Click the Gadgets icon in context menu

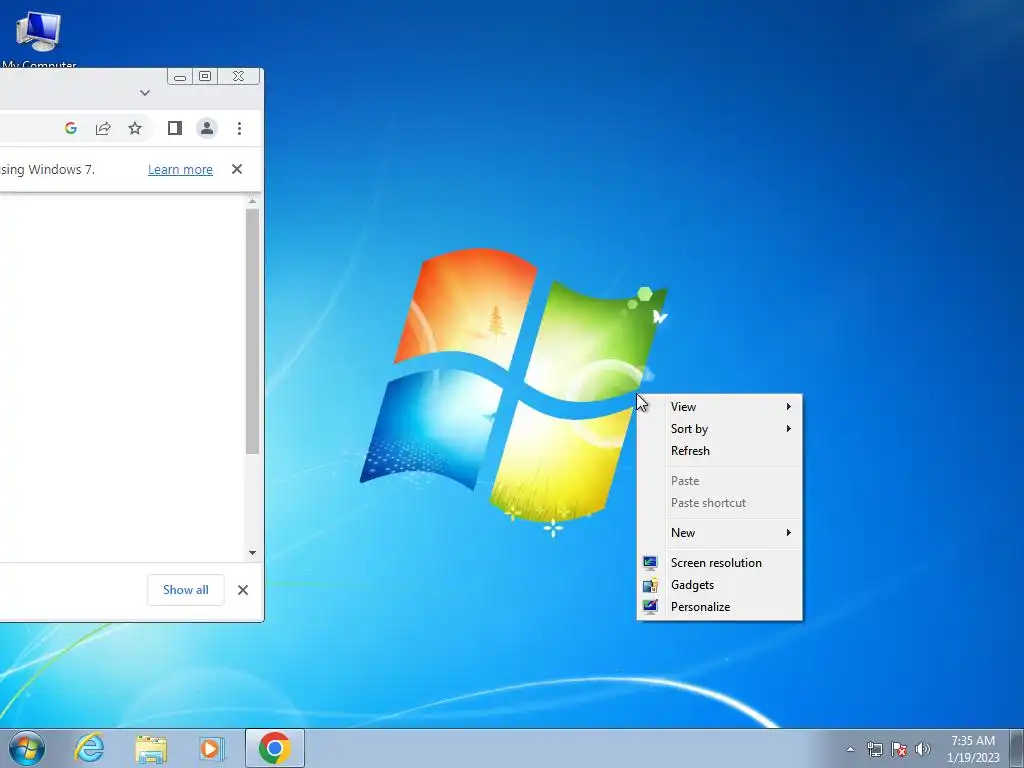(650, 584)
